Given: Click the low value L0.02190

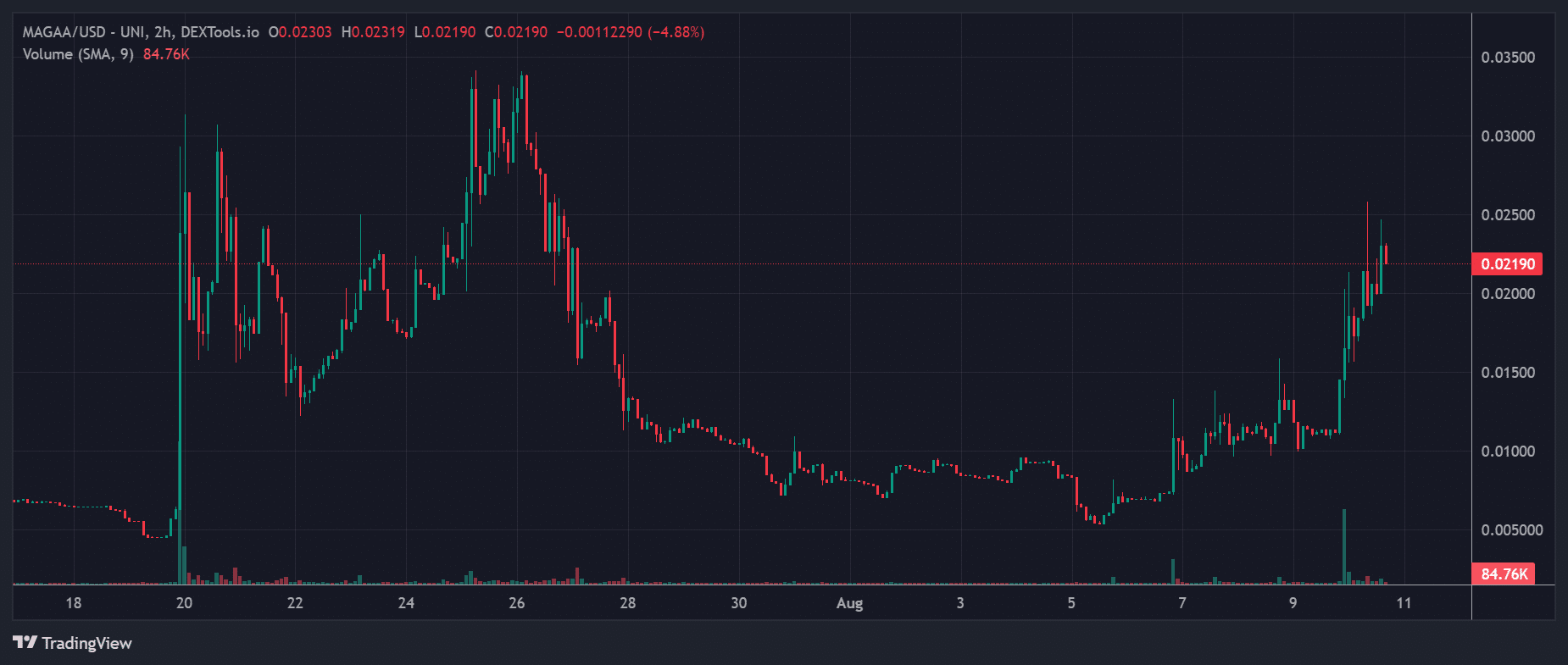Looking at the screenshot, I should 445,32.
